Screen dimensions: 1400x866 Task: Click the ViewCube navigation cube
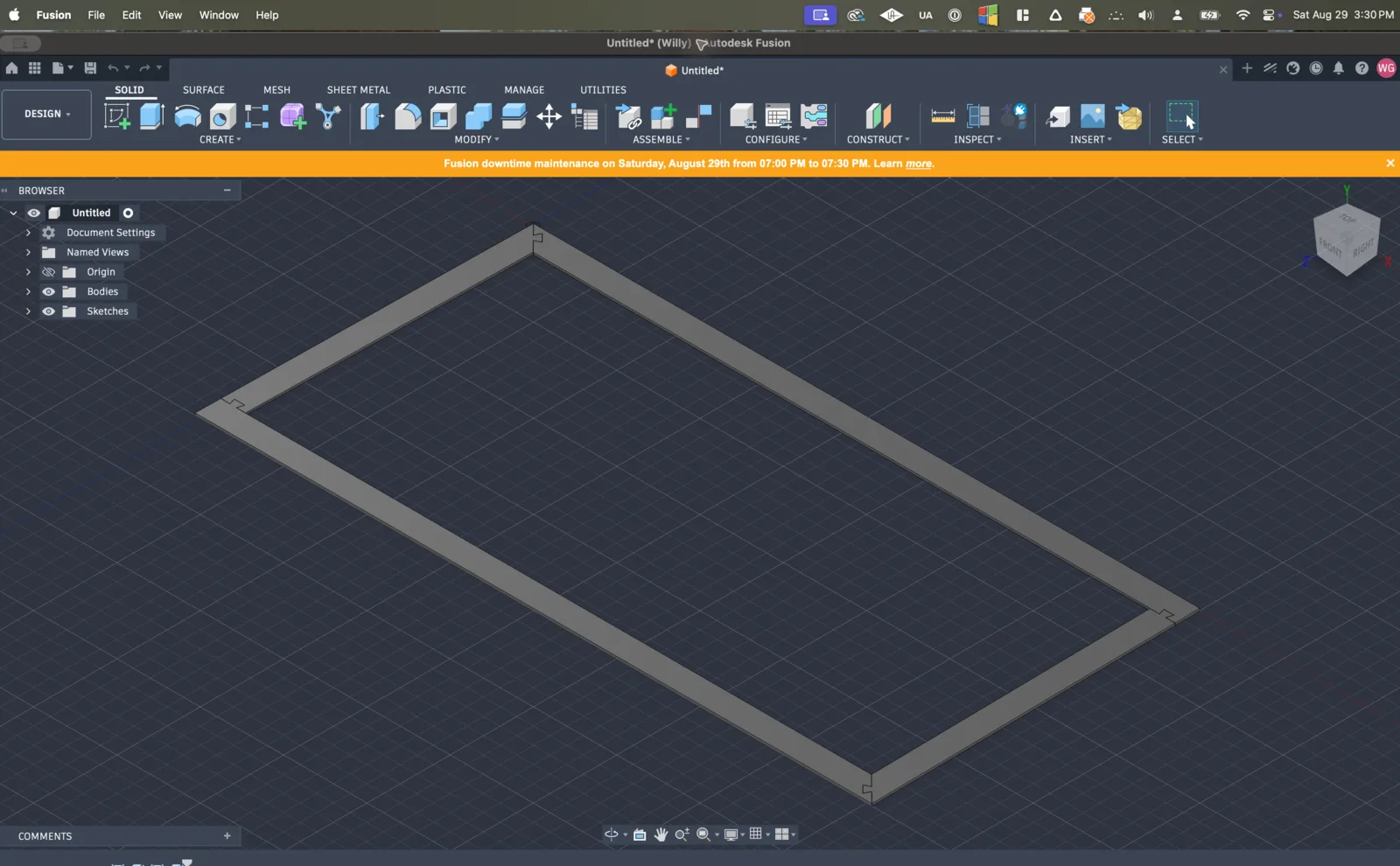pos(1347,241)
